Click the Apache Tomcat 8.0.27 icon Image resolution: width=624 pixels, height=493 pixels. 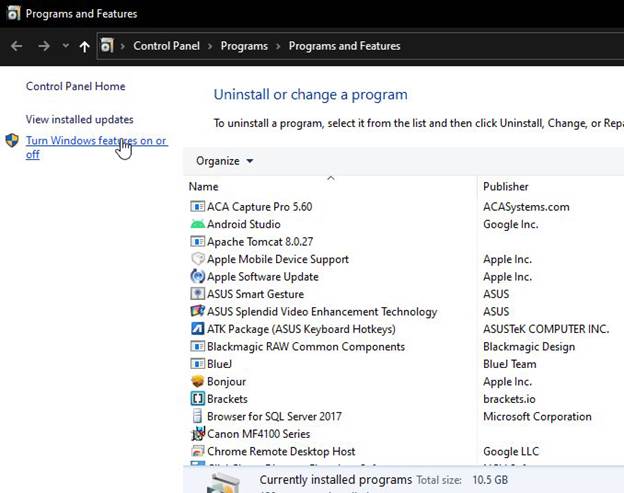pyautogui.click(x=197, y=241)
